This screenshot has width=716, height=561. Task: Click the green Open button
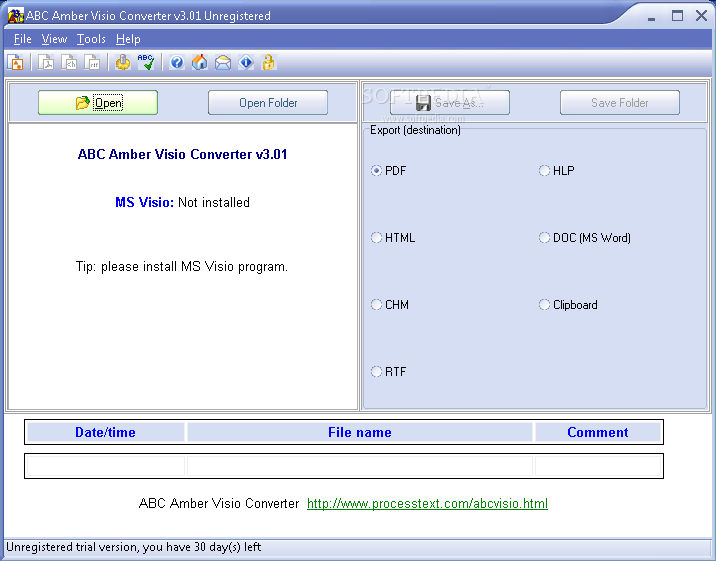pyautogui.click(x=98, y=103)
